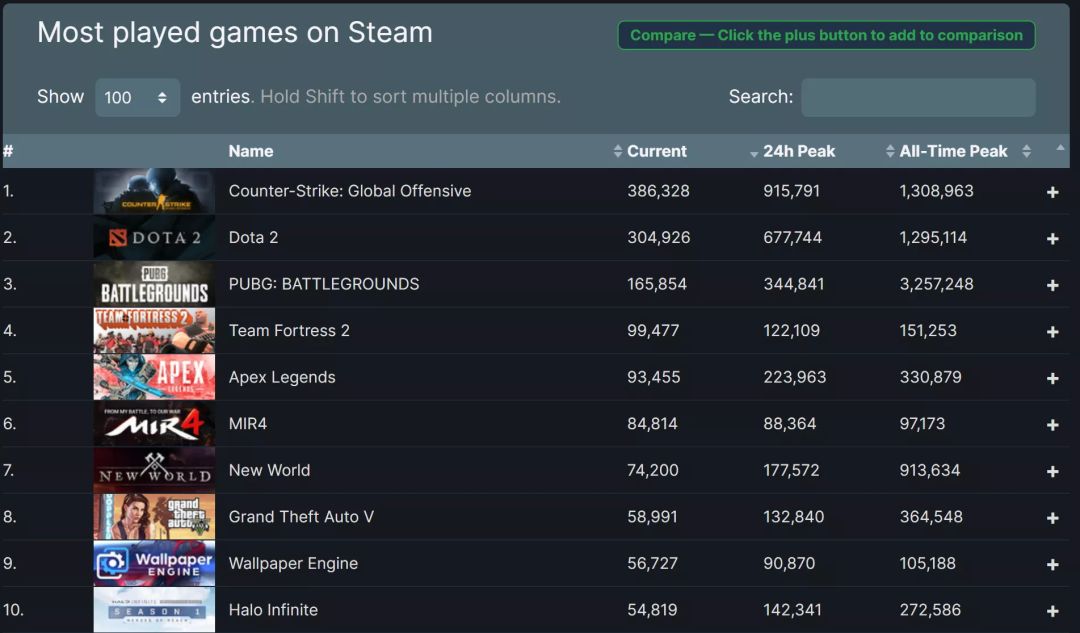Screen dimensions: 1080x633
Task: Sort by the Name column header
Action: pos(251,151)
